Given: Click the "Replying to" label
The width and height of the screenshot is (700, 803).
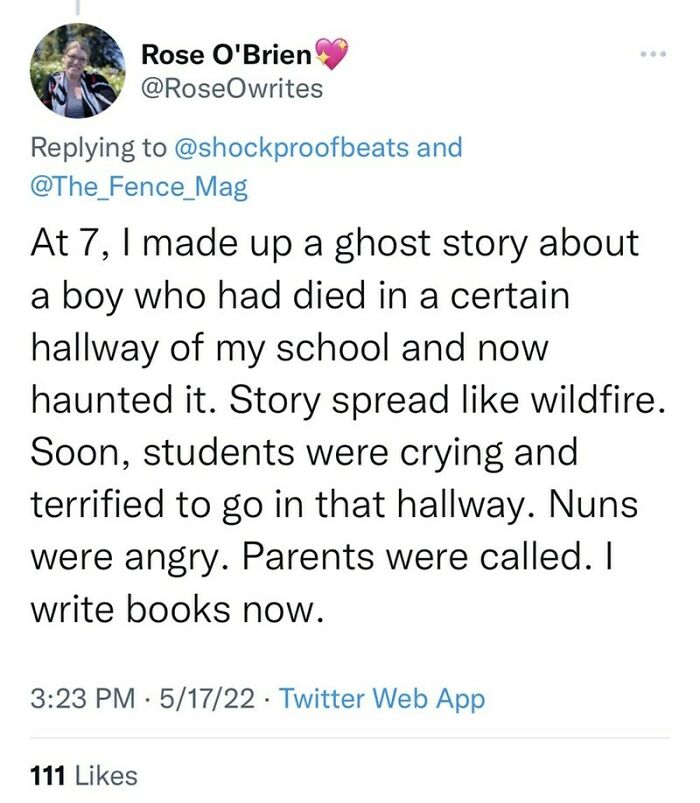Looking at the screenshot, I should click(x=99, y=148).
